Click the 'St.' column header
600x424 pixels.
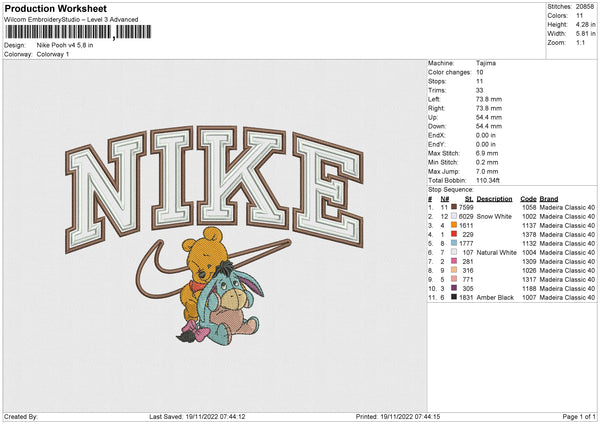tap(469, 199)
